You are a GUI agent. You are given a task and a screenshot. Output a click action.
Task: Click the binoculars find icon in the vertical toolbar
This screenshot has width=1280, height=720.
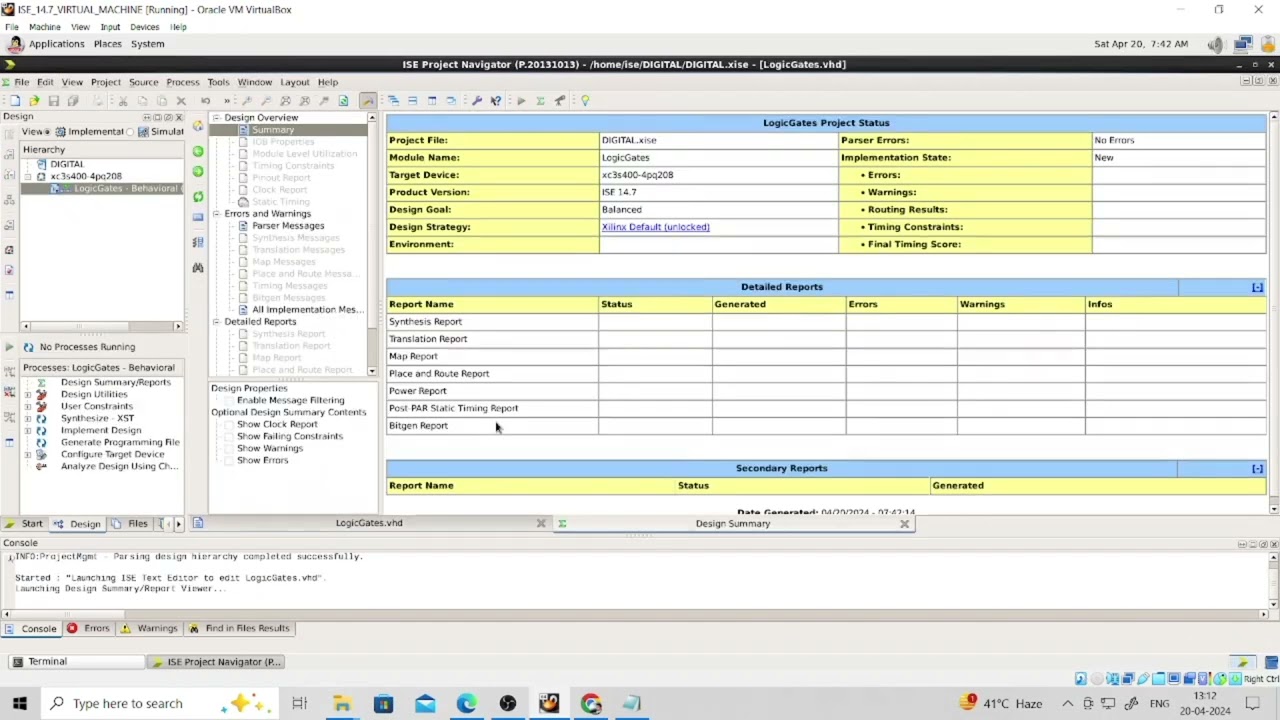point(198,268)
